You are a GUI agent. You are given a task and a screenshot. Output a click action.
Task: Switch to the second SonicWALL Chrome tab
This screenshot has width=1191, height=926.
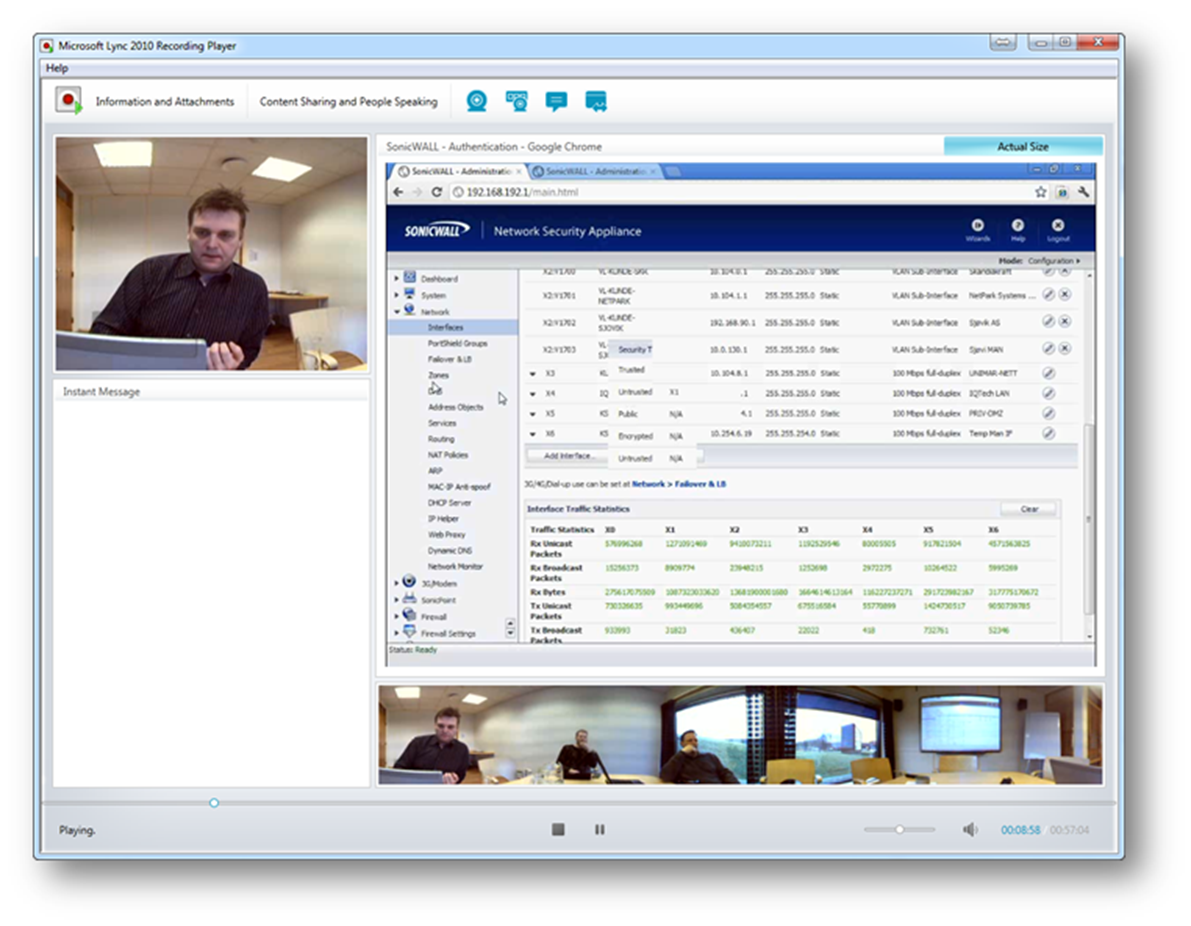tap(594, 172)
